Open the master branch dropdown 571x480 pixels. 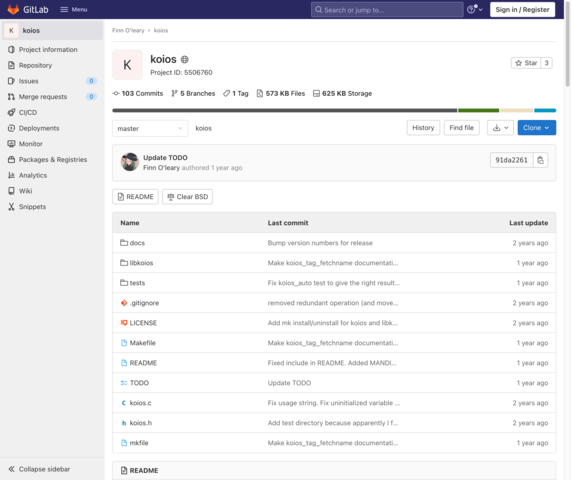[x=150, y=129]
